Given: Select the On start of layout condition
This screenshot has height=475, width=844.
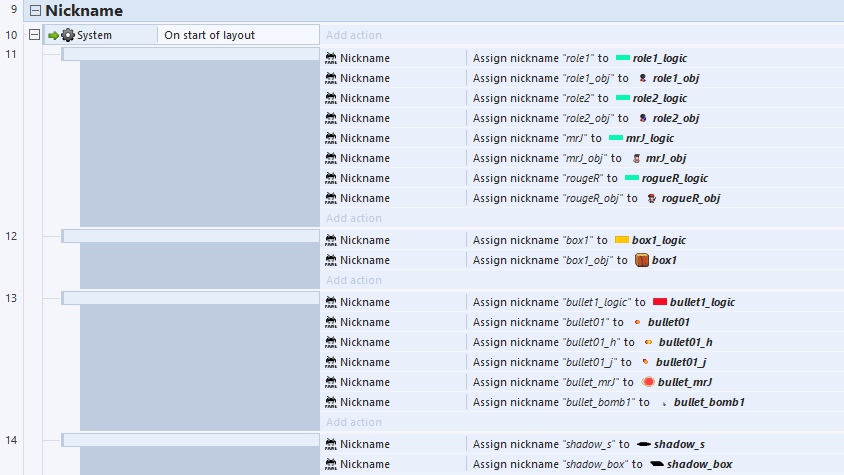Looking at the screenshot, I should pyautogui.click(x=210, y=35).
